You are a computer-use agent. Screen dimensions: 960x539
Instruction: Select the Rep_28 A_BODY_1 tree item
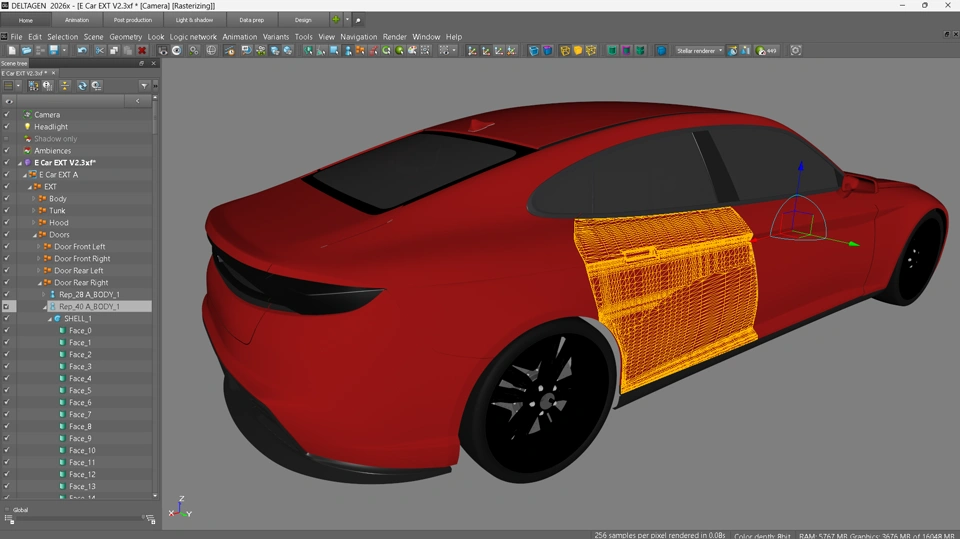89,295
